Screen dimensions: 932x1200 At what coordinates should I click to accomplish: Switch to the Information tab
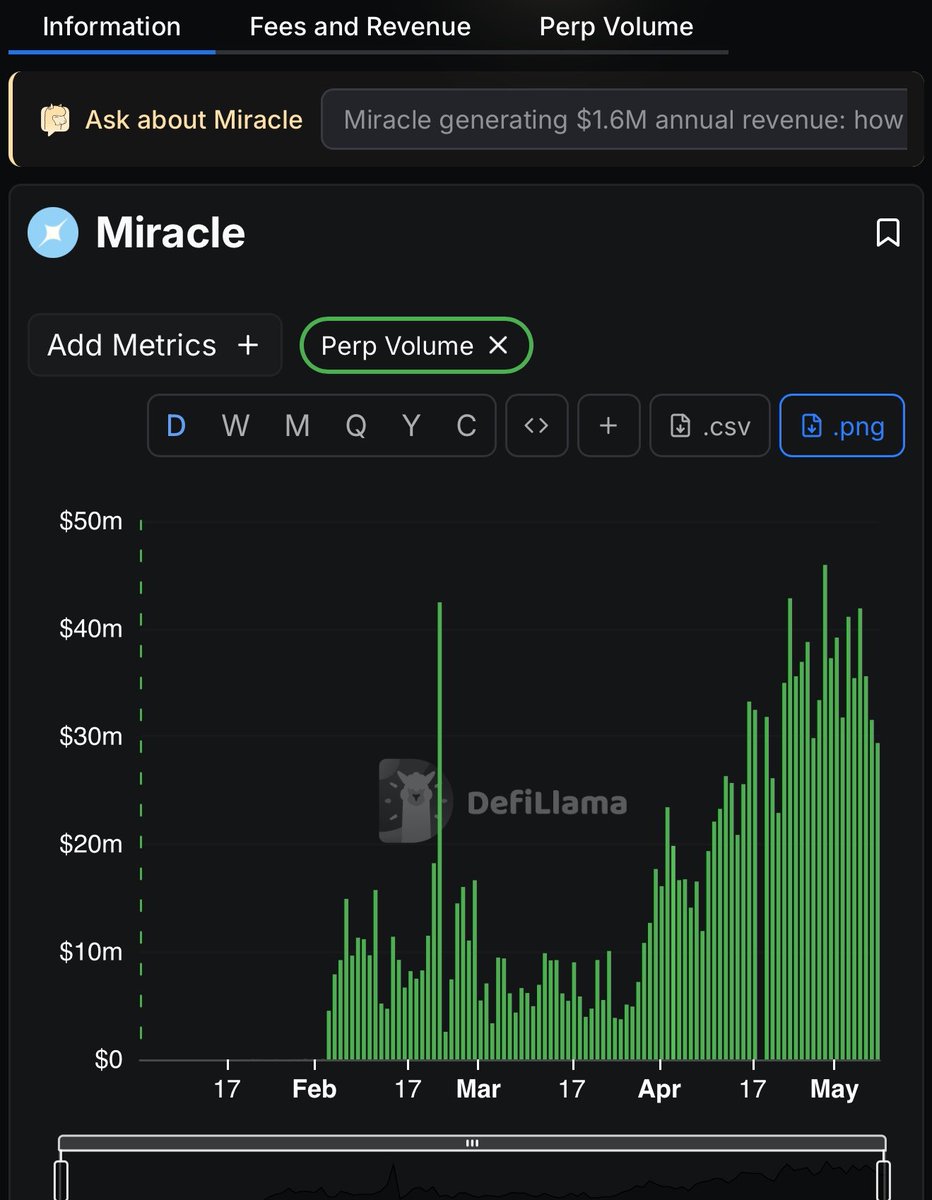(111, 27)
